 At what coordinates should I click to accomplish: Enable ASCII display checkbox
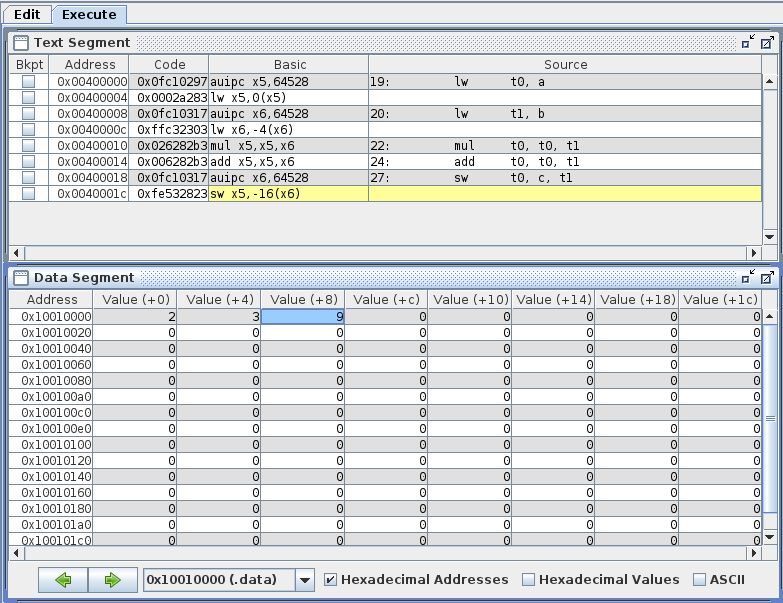[x=699, y=580]
